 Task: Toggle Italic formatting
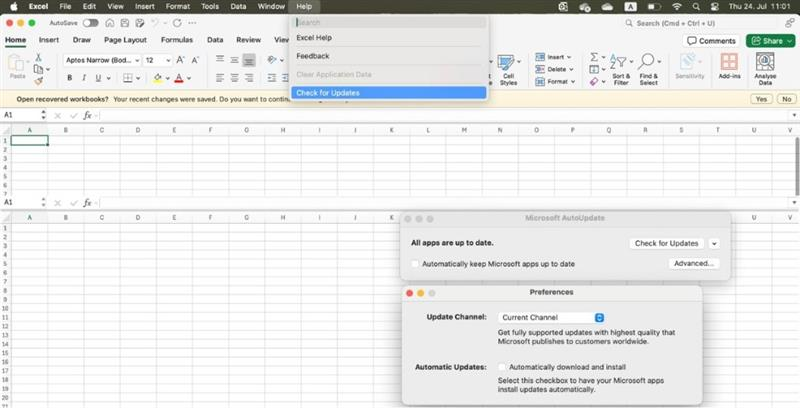tap(84, 78)
